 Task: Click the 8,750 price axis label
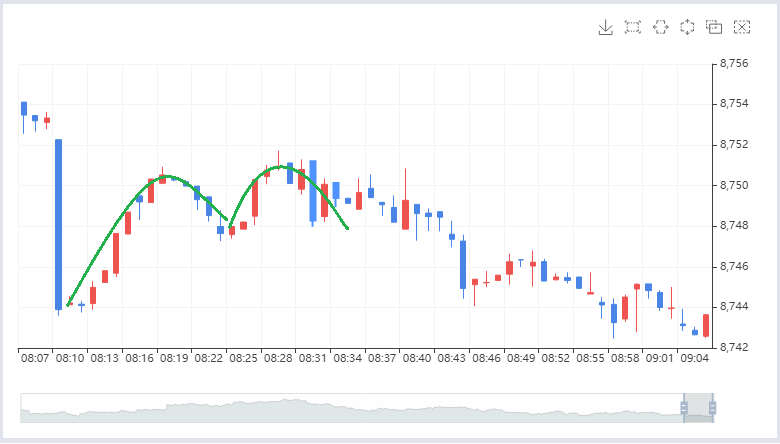(734, 185)
